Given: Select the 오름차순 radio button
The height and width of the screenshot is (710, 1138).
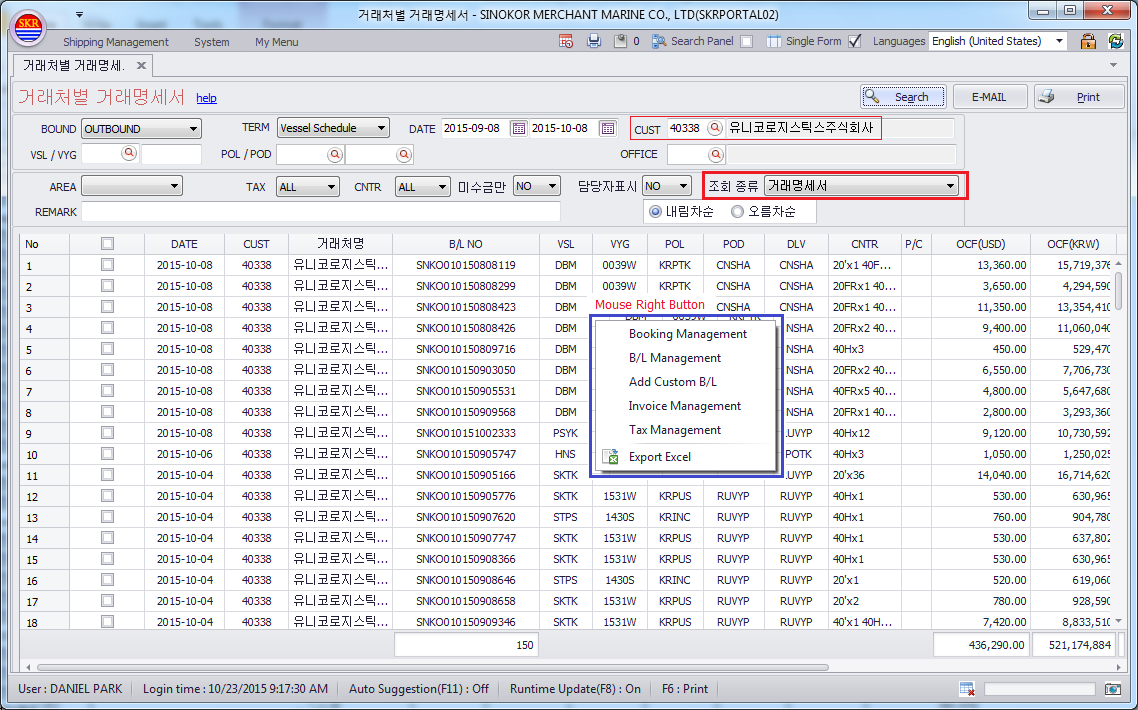Looking at the screenshot, I should click(x=738, y=212).
